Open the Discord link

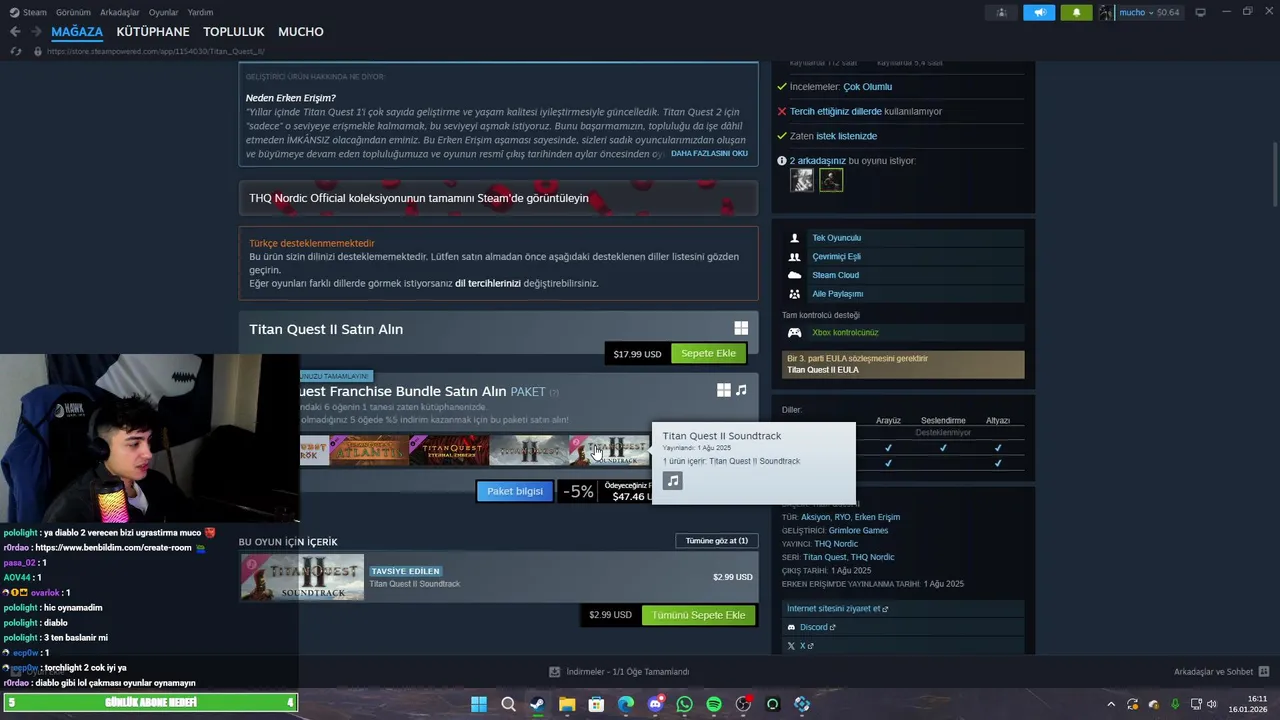coord(817,627)
